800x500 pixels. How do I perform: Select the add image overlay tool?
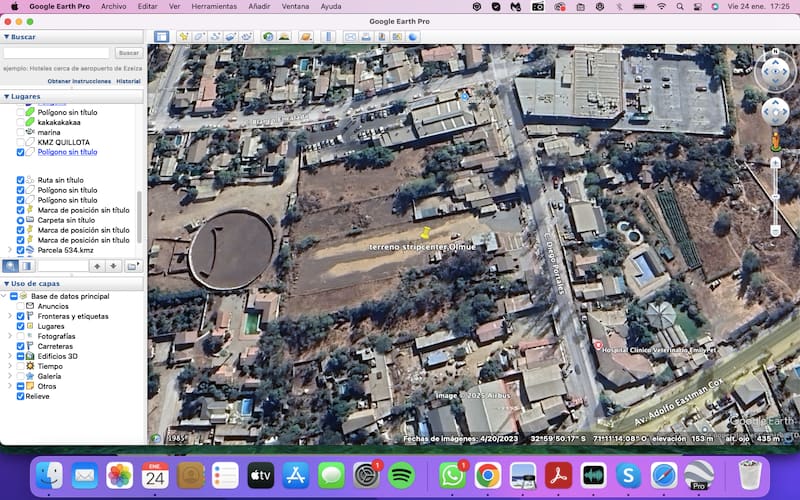click(x=231, y=37)
